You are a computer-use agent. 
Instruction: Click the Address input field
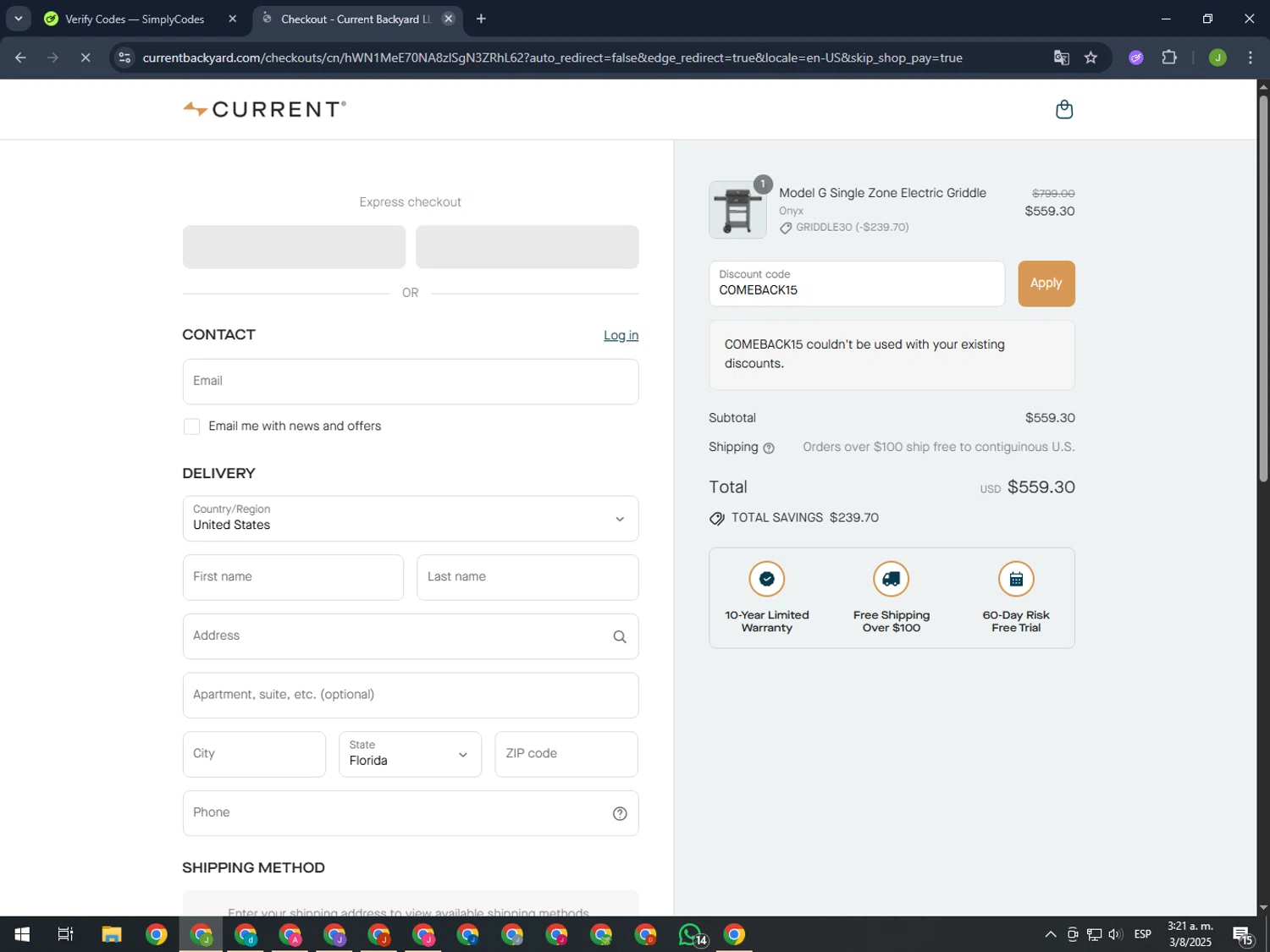(410, 636)
